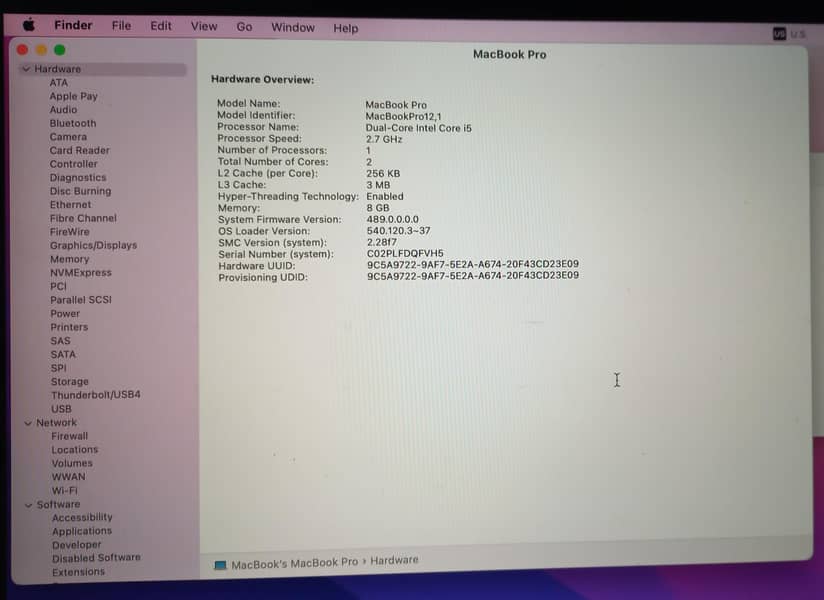Open the Go menu
824x600 pixels.
pyautogui.click(x=244, y=27)
